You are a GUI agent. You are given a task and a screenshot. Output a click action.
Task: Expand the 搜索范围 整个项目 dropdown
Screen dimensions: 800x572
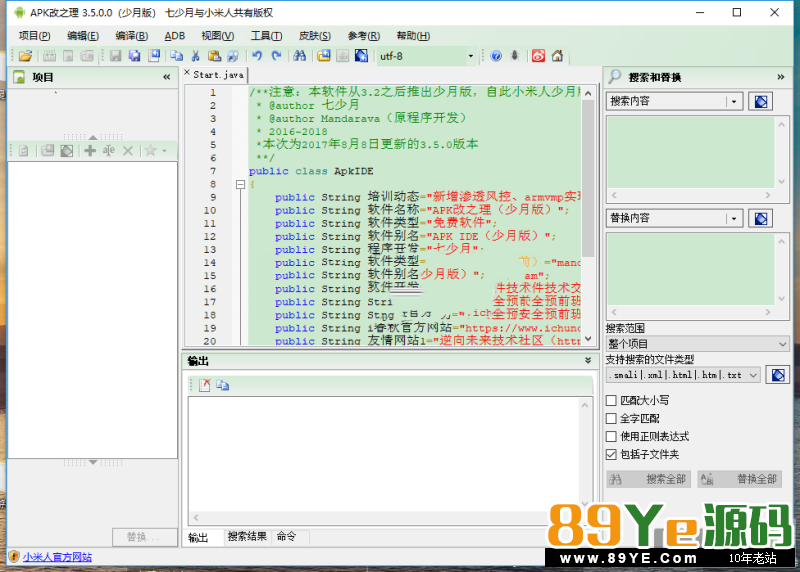pyautogui.click(x=782, y=344)
